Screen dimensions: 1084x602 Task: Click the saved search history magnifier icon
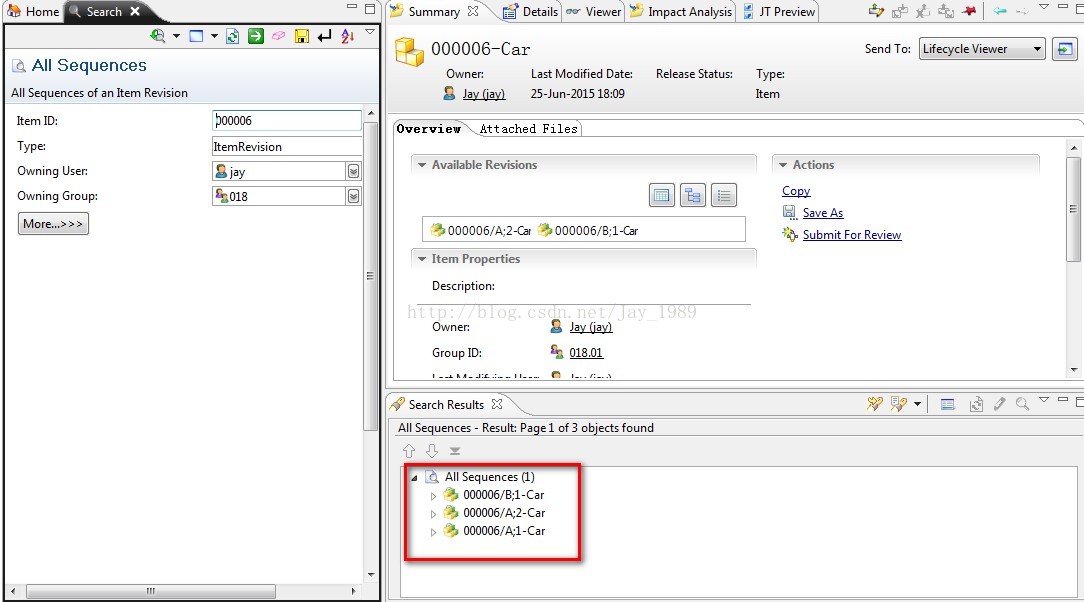tap(158, 36)
